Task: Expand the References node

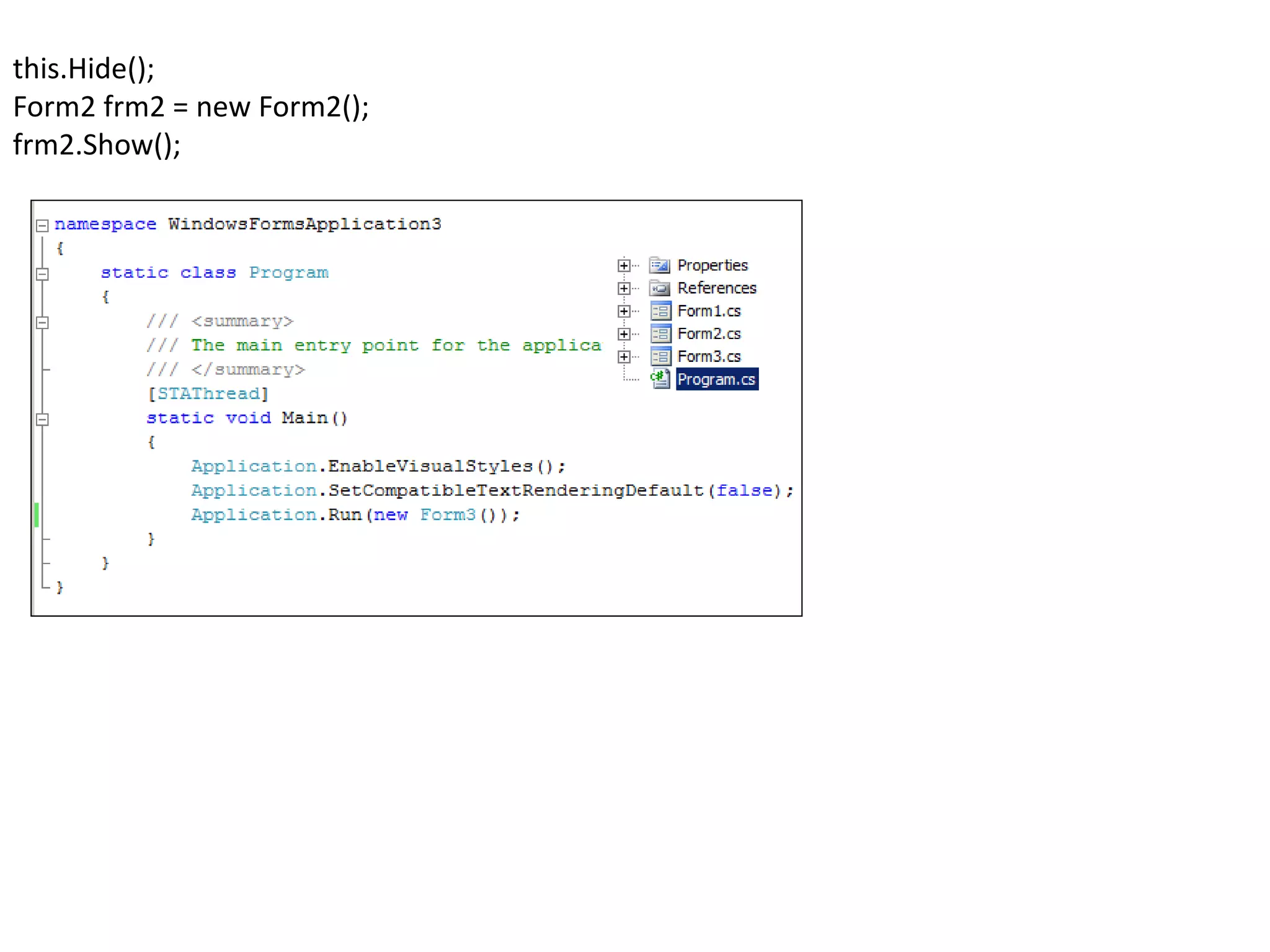Action: coord(624,289)
